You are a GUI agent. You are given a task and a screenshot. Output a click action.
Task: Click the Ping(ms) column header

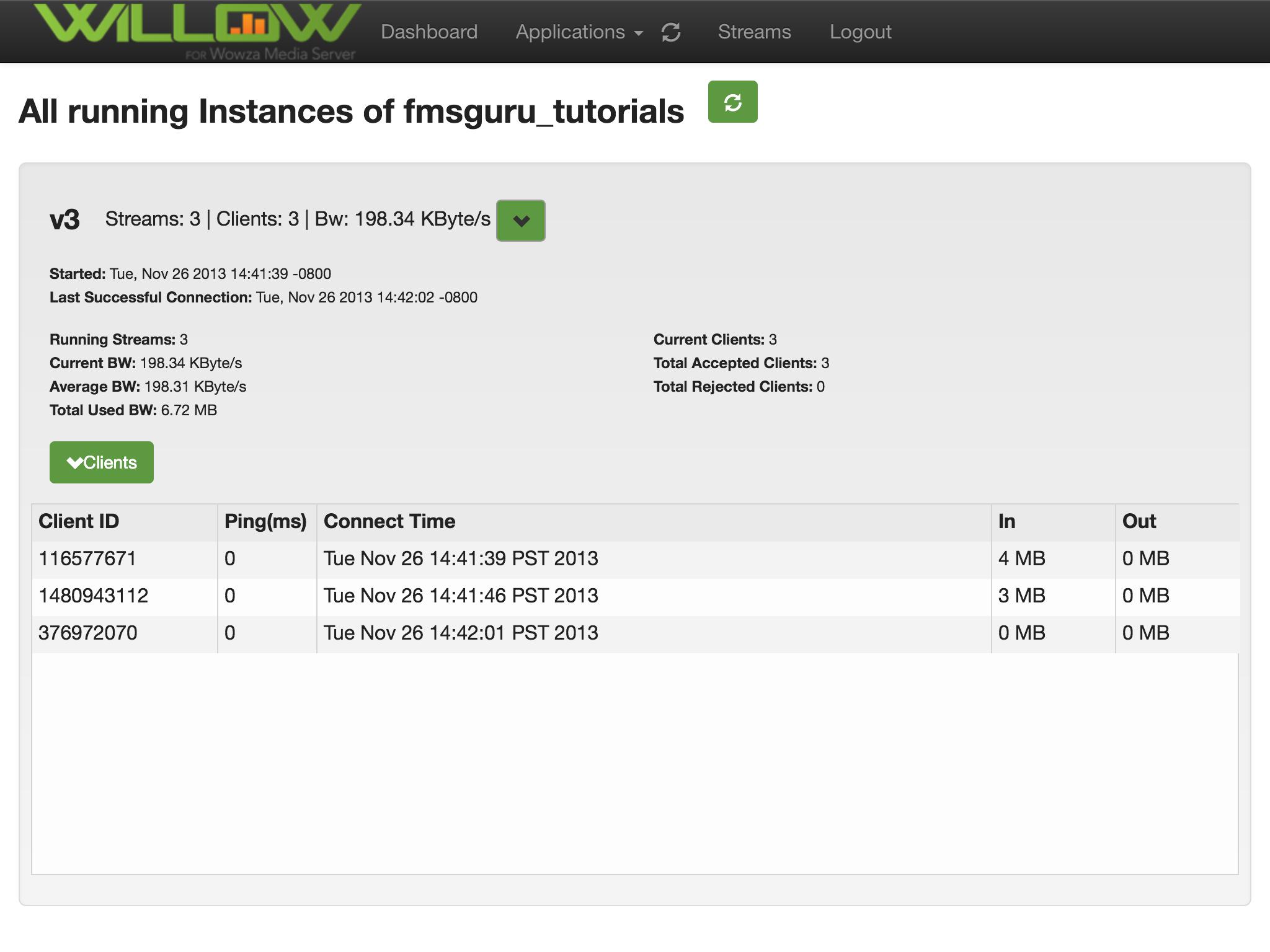[x=265, y=521]
